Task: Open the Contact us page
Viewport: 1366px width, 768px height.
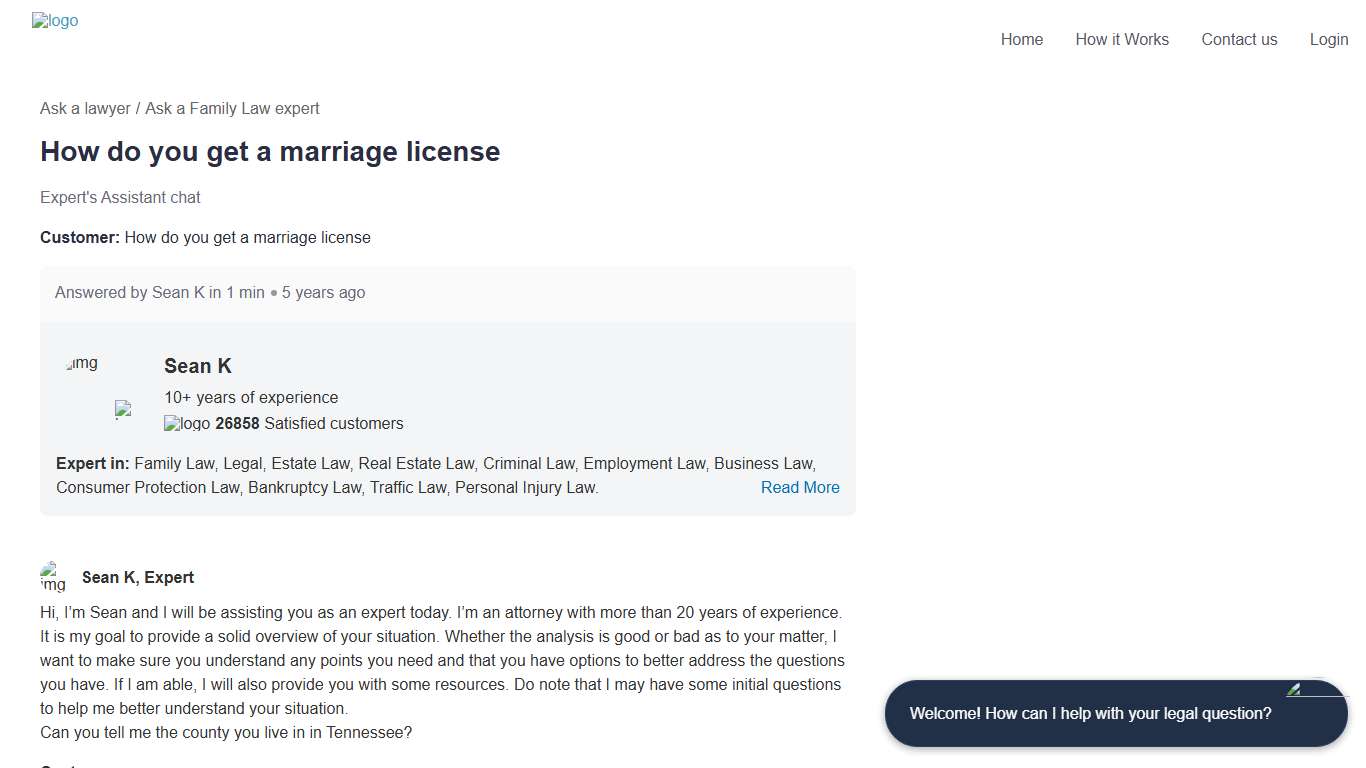Action: click(x=1239, y=39)
